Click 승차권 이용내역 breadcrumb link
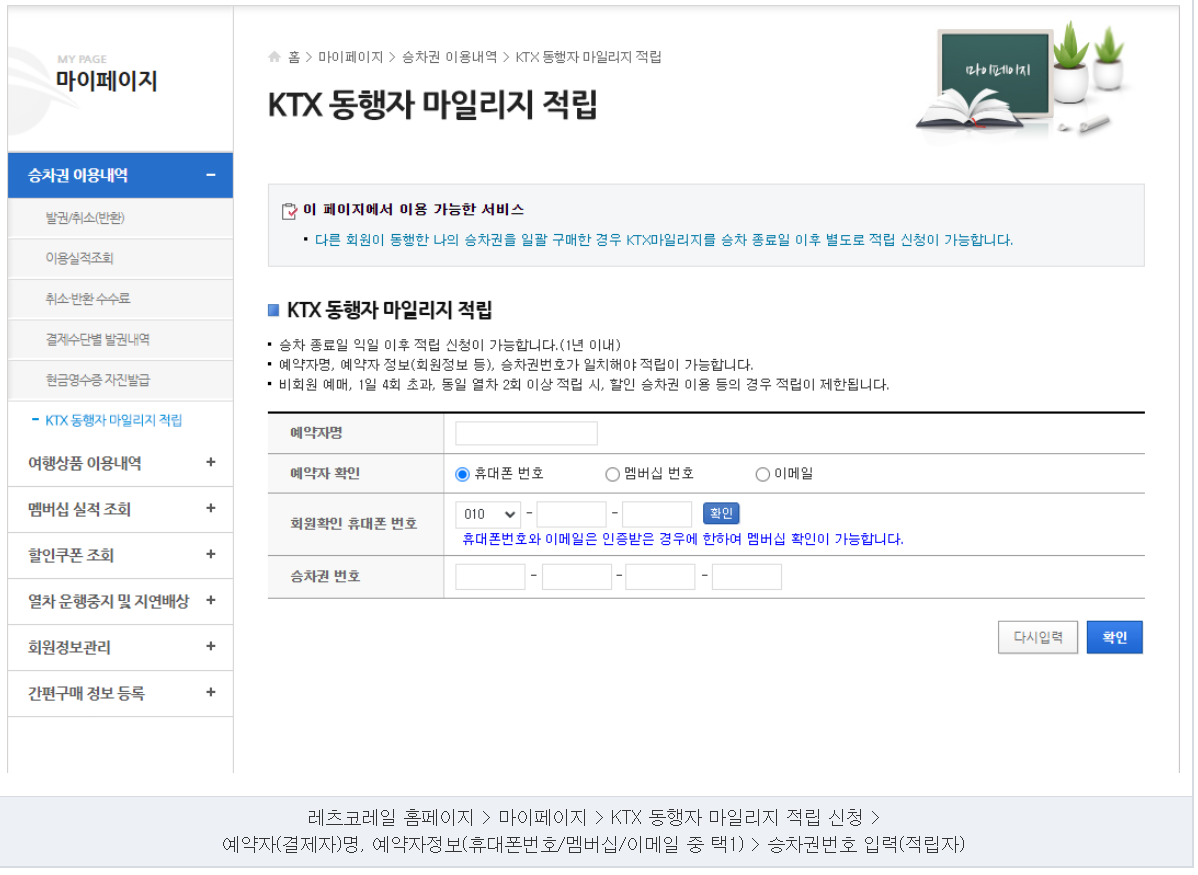This screenshot has width=1198, height=875. [x=451, y=57]
